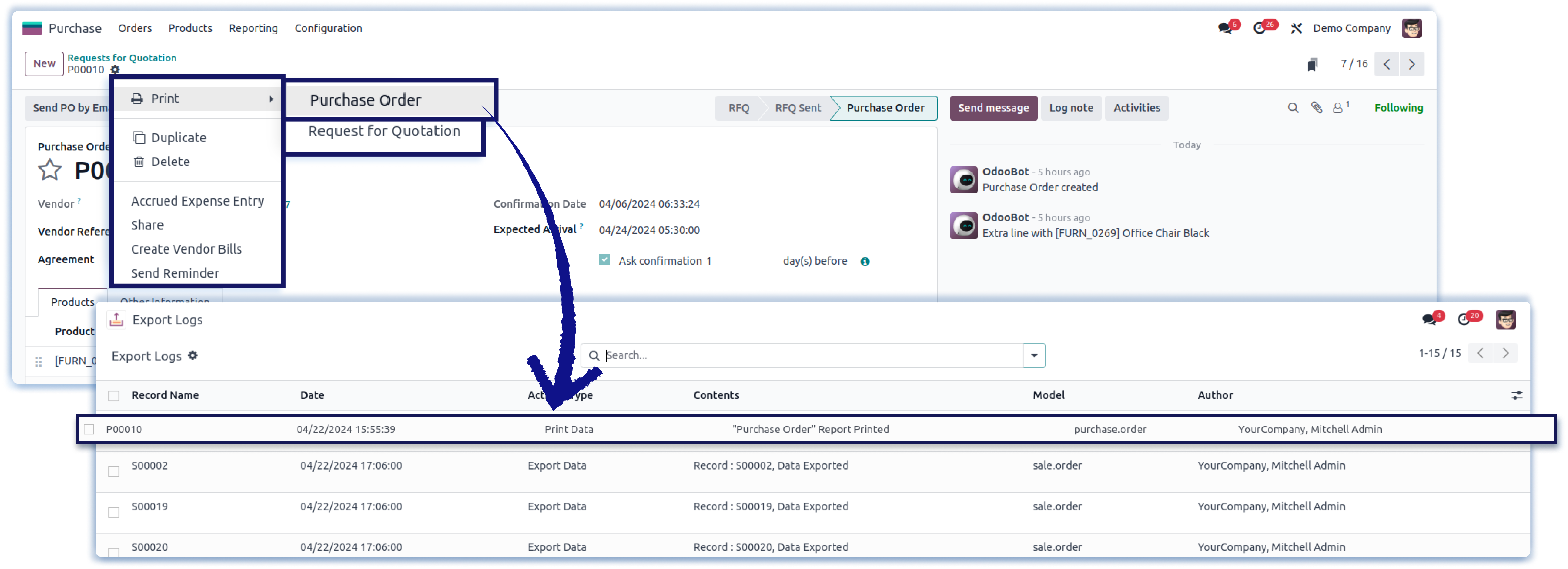The image size is (1568, 569).
Task: Go to next record arrow
Action: pyautogui.click(x=1412, y=64)
